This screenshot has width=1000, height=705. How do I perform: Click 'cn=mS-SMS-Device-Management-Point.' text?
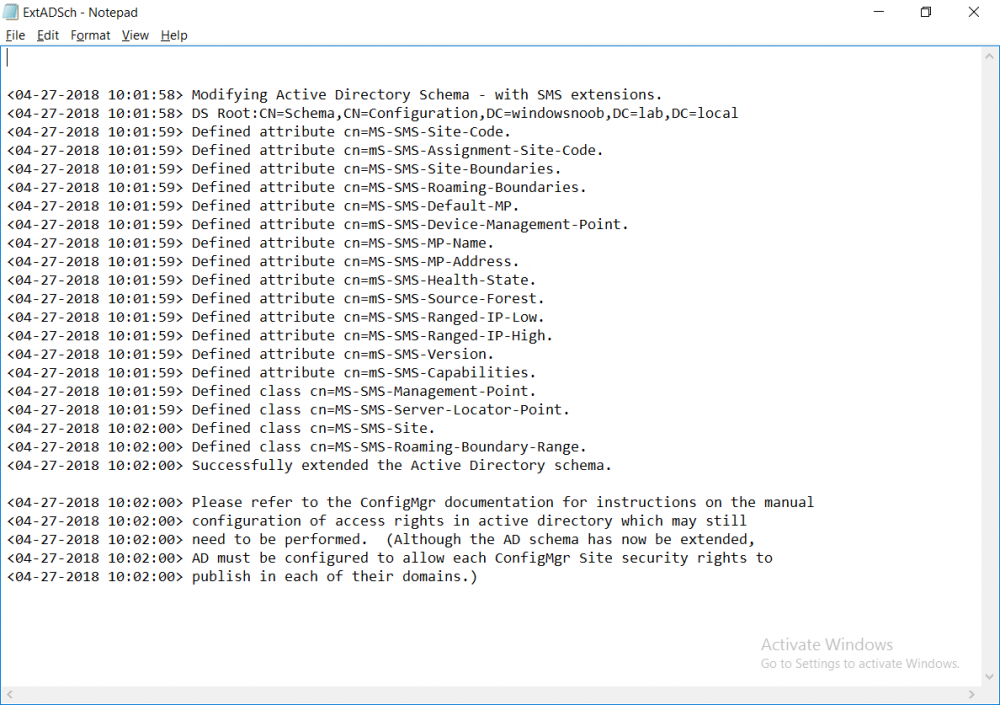[x=486, y=225]
